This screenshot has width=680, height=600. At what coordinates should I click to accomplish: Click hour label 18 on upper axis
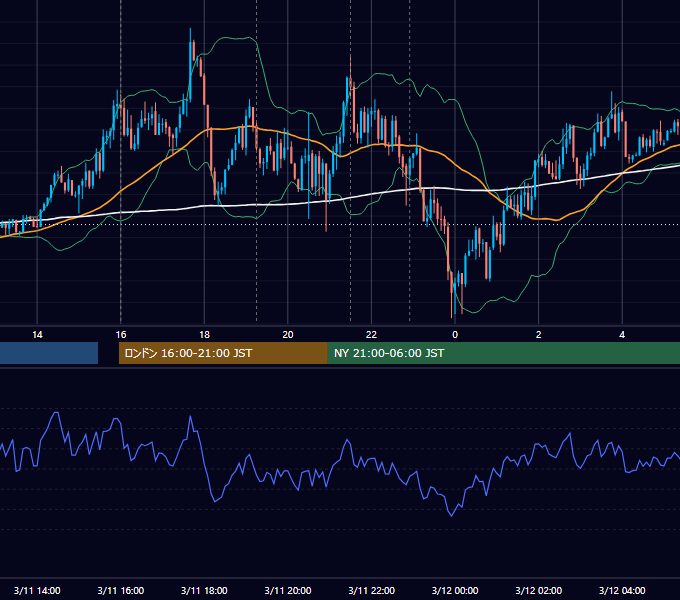(x=204, y=335)
